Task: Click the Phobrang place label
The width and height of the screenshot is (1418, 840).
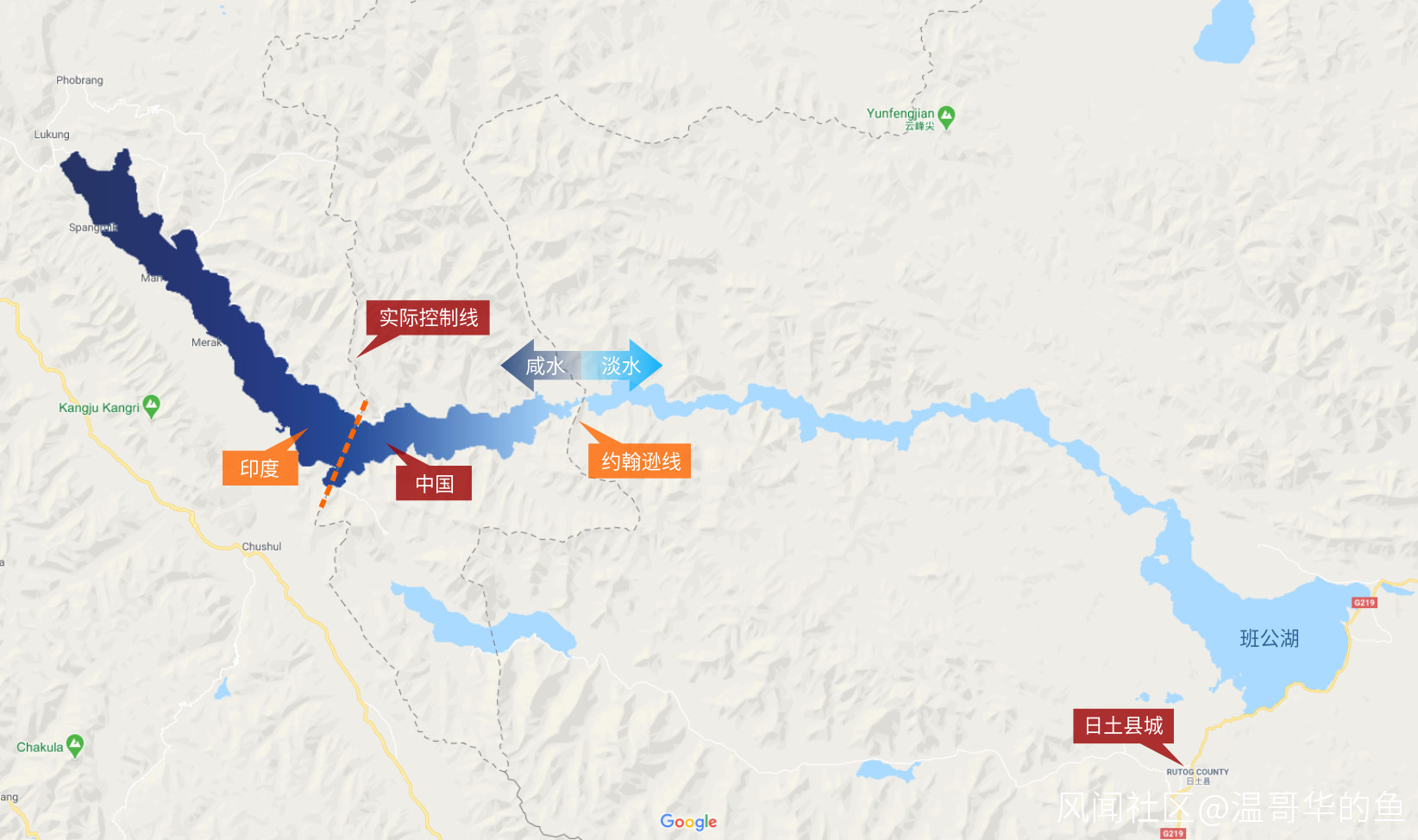Action: click(79, 80)
